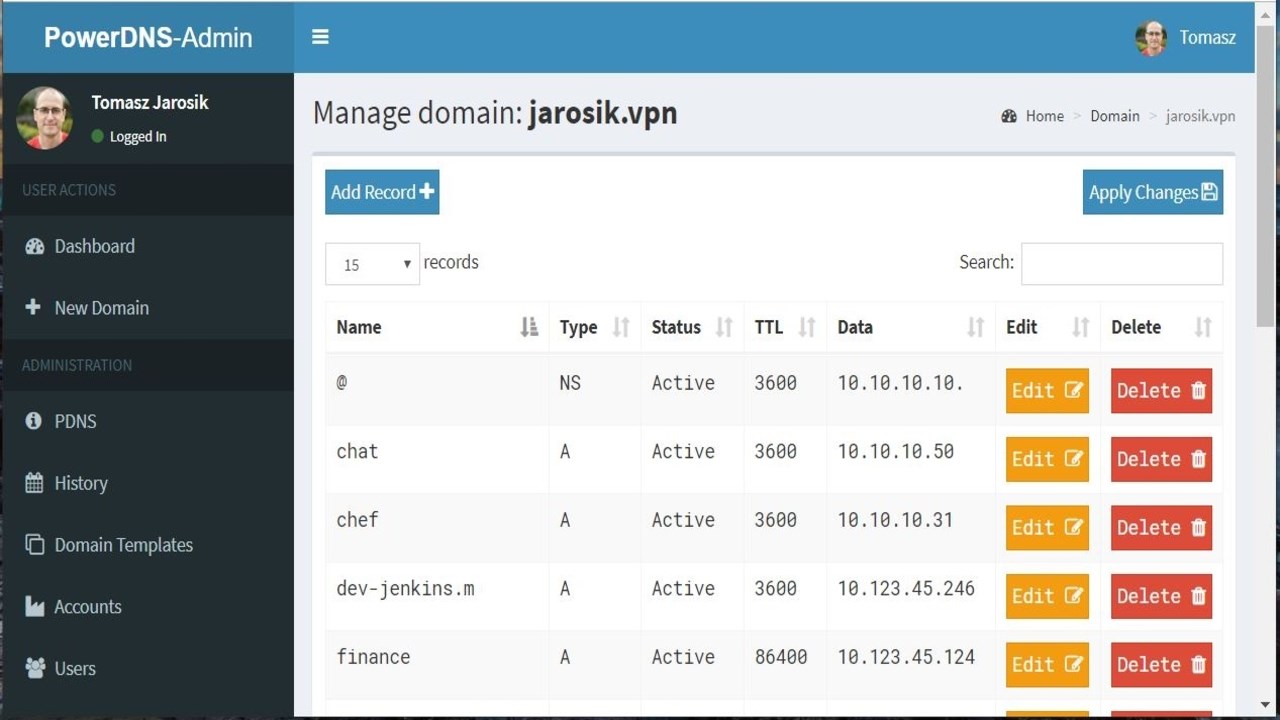
Task: Click the Domain Templates copy icon
Action: coord(34,545)
